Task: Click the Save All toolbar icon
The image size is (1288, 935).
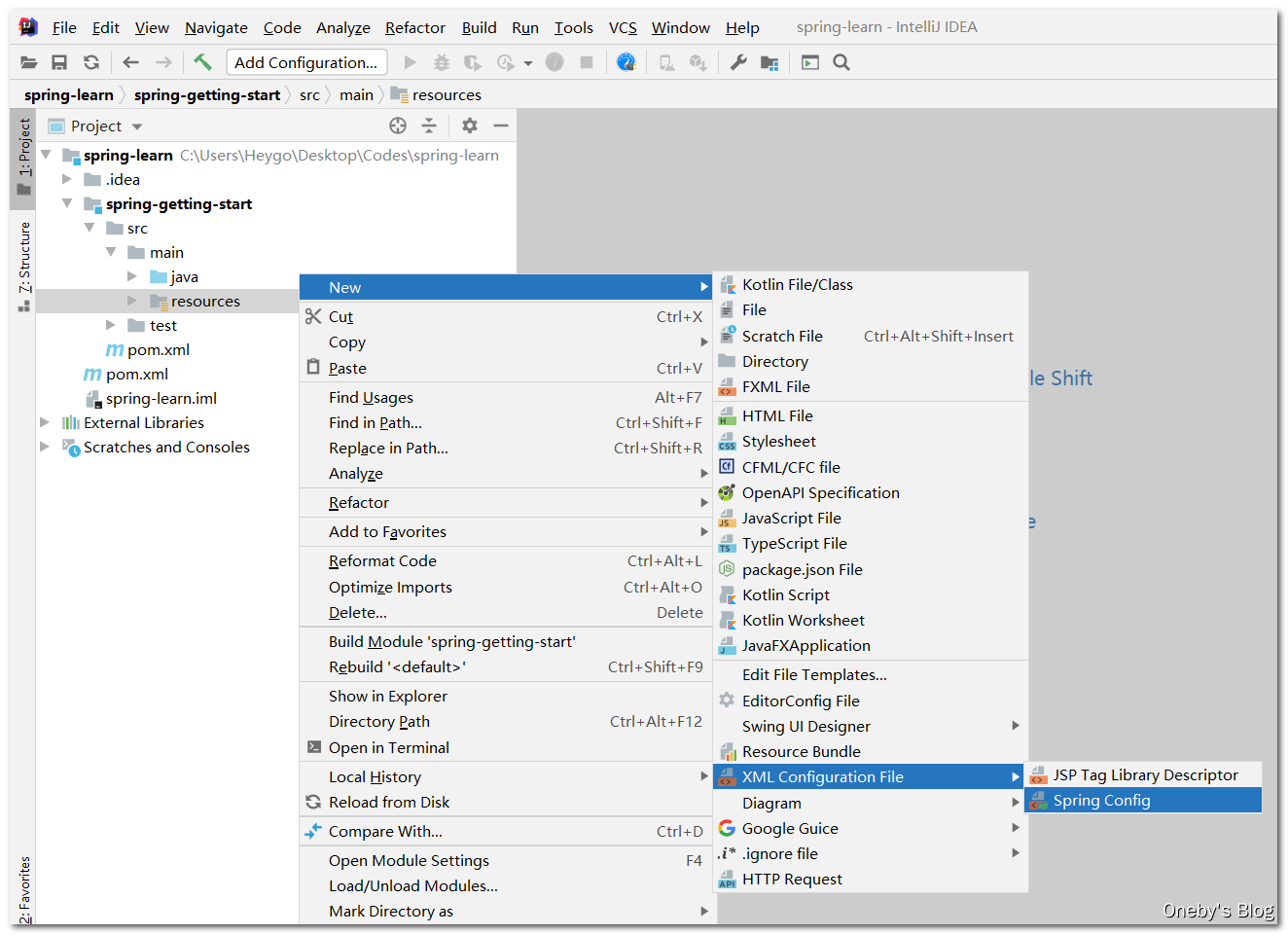Action: coord(59,62)
